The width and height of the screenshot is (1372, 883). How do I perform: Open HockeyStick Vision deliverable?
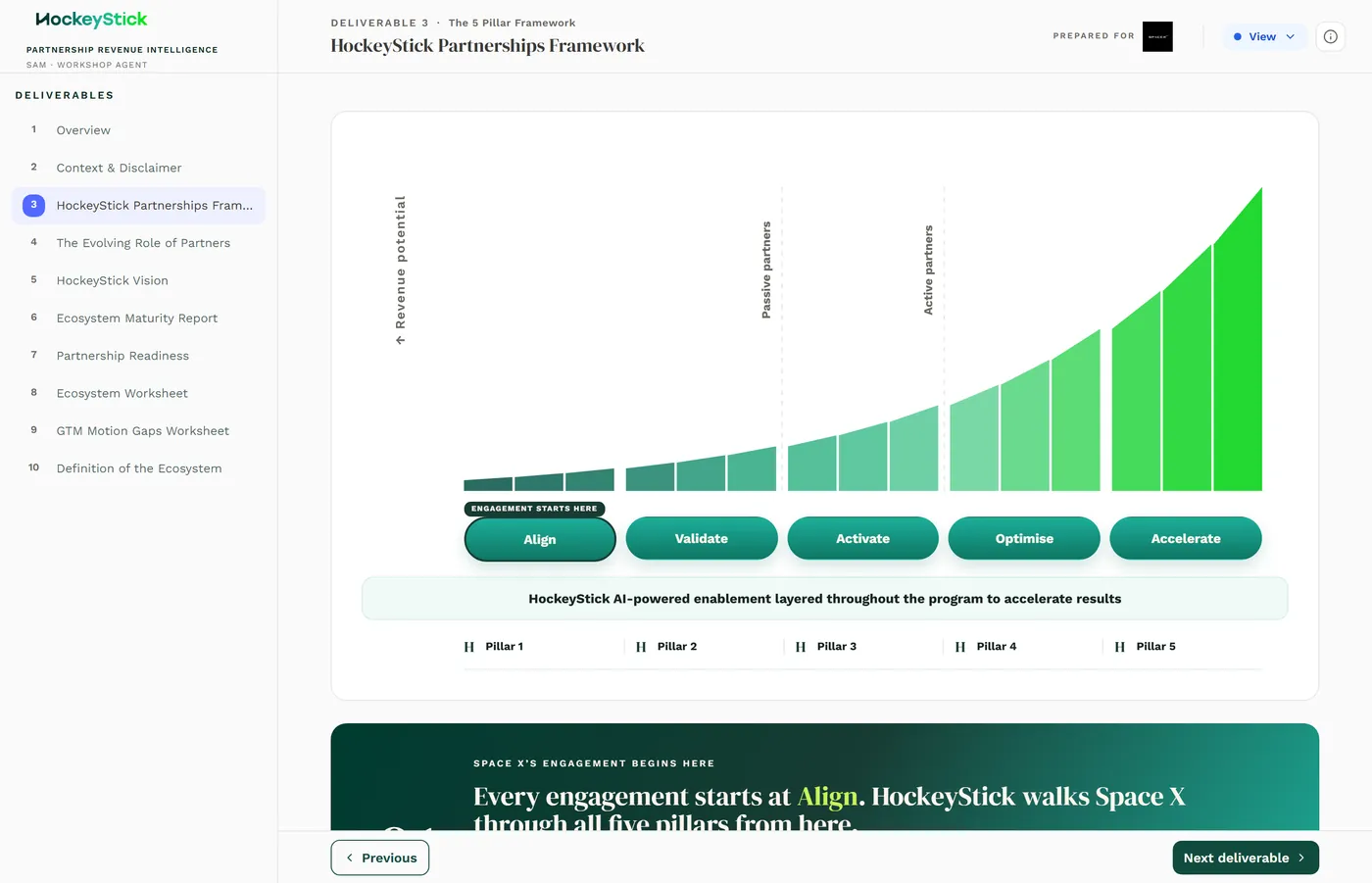coord(138,280)
